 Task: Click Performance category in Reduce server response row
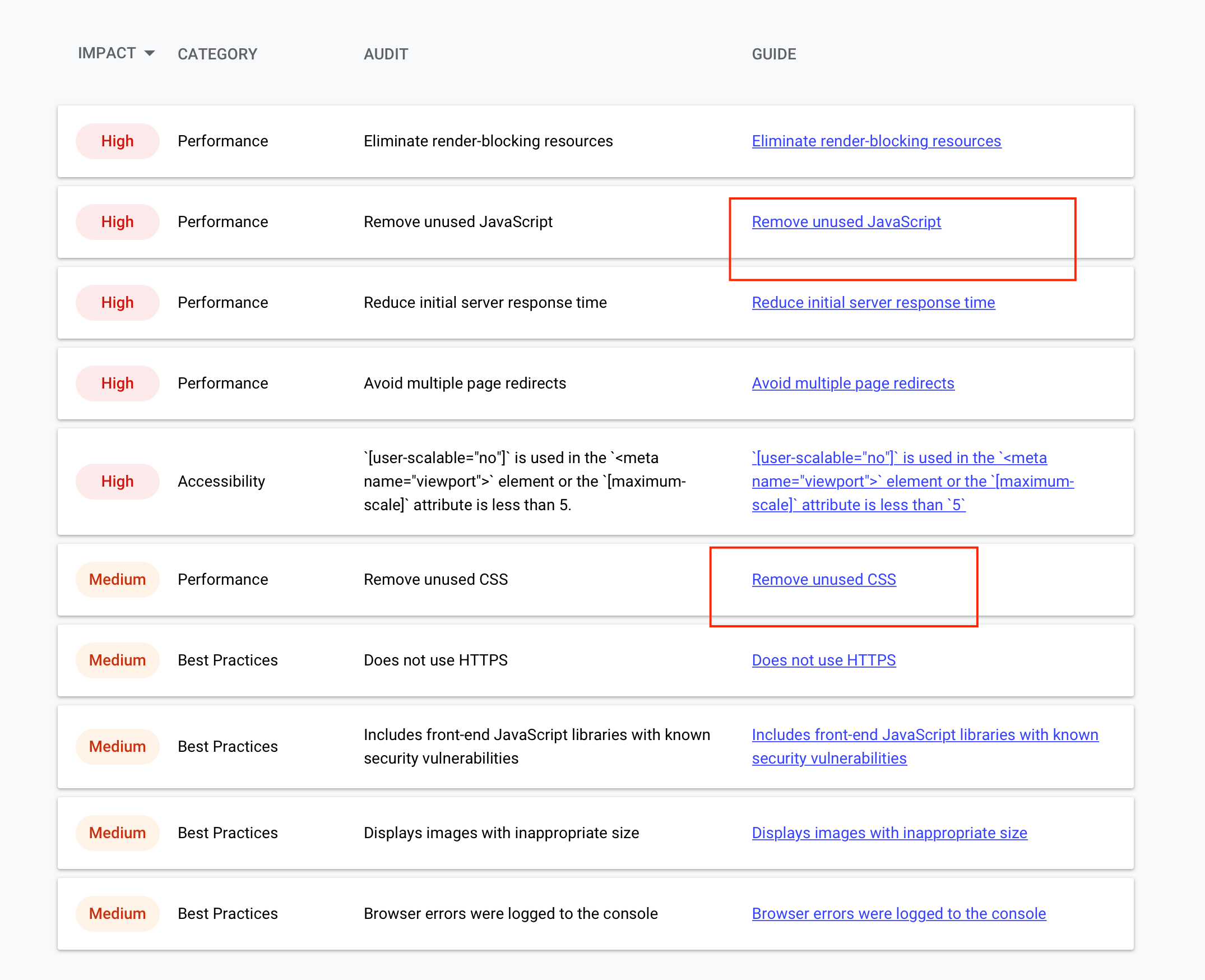pos(223,303)
